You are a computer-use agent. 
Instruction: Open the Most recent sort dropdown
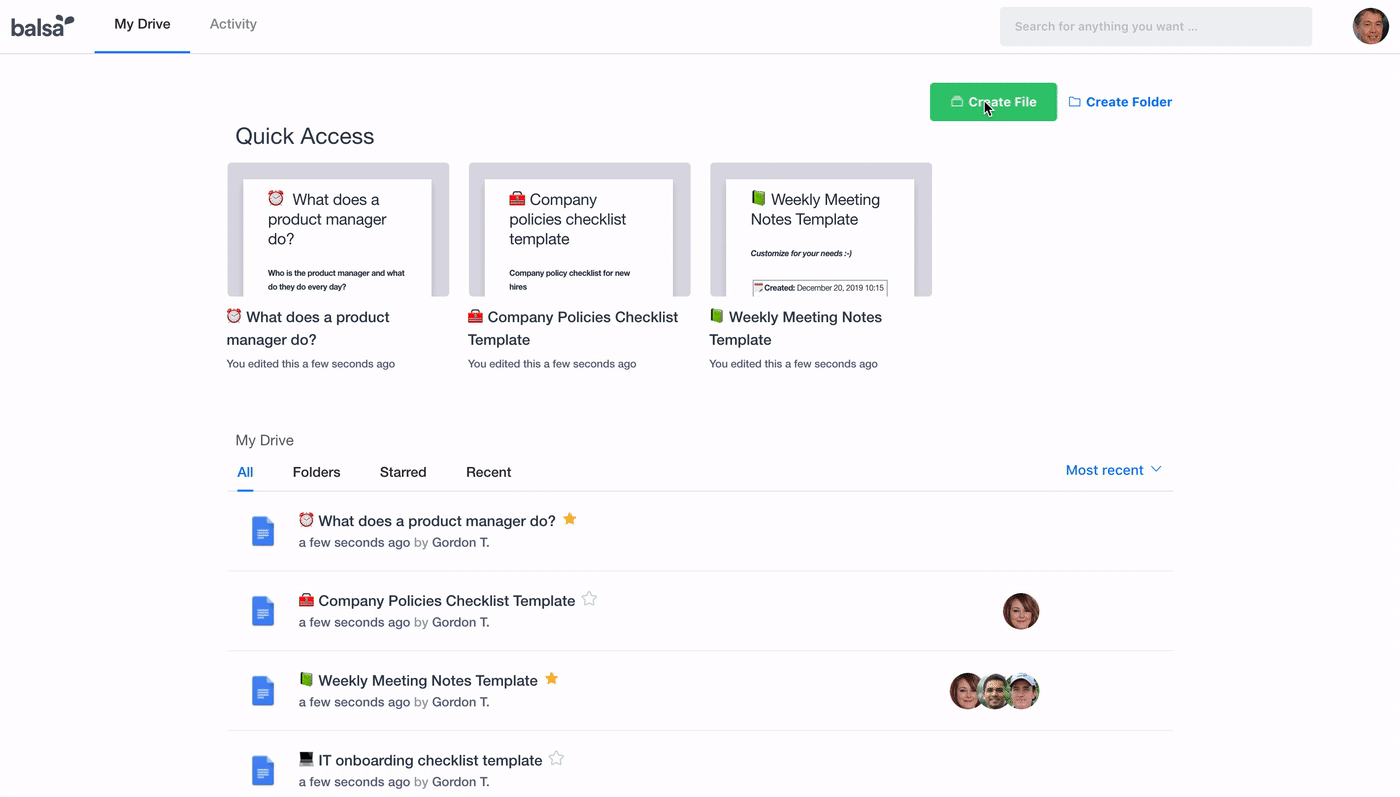pyautogui.click(x=1113, y=470)
